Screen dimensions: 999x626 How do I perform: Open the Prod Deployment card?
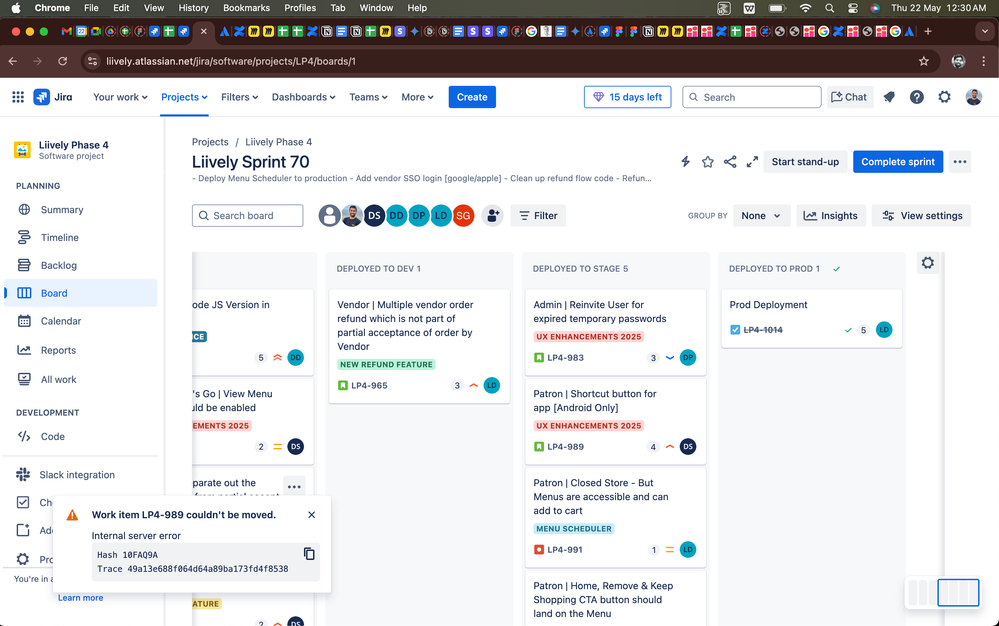point(811,318)
